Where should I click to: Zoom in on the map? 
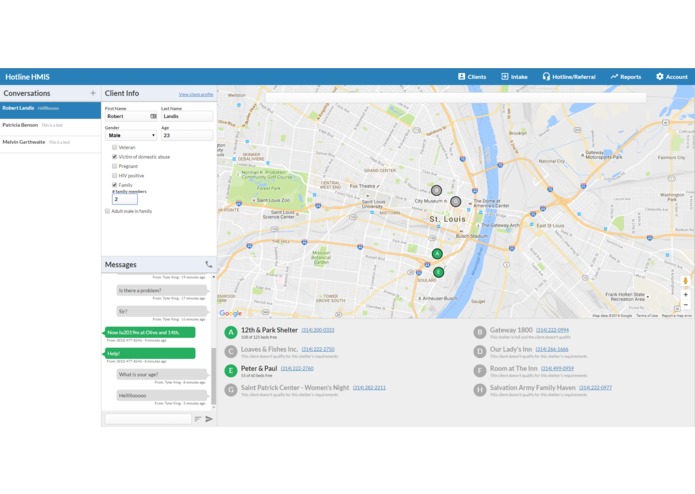click(x=686, y=295)
